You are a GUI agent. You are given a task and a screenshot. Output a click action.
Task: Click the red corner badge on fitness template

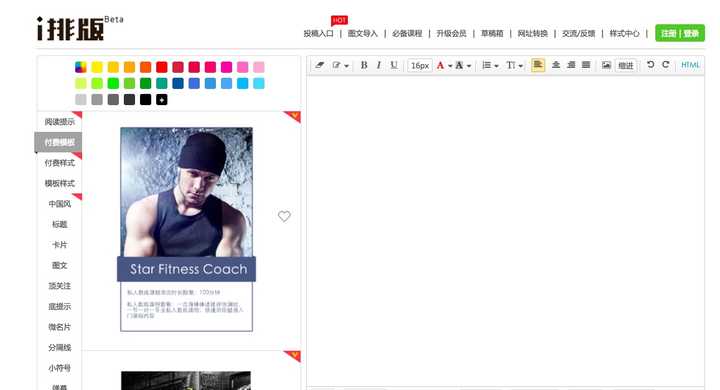click(x=292, y=117)
